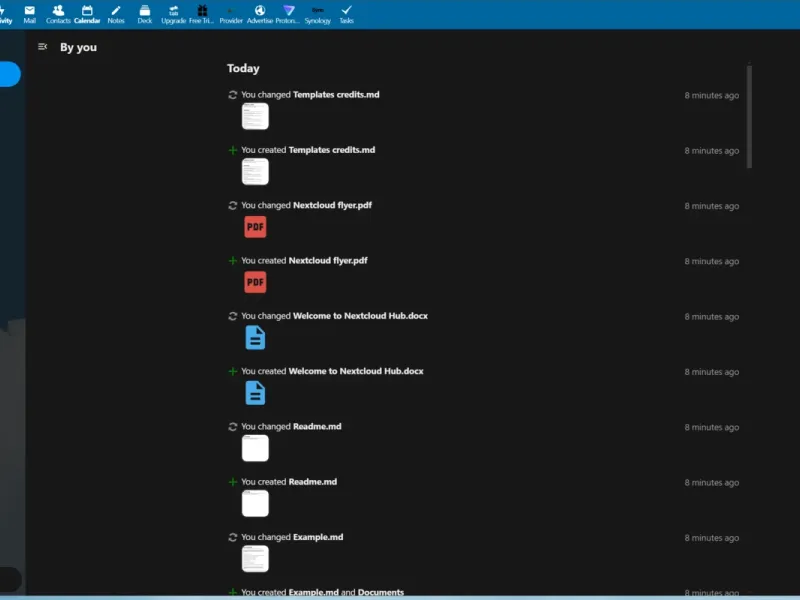
Task: Open the Notes app
Action: (116, 14)
